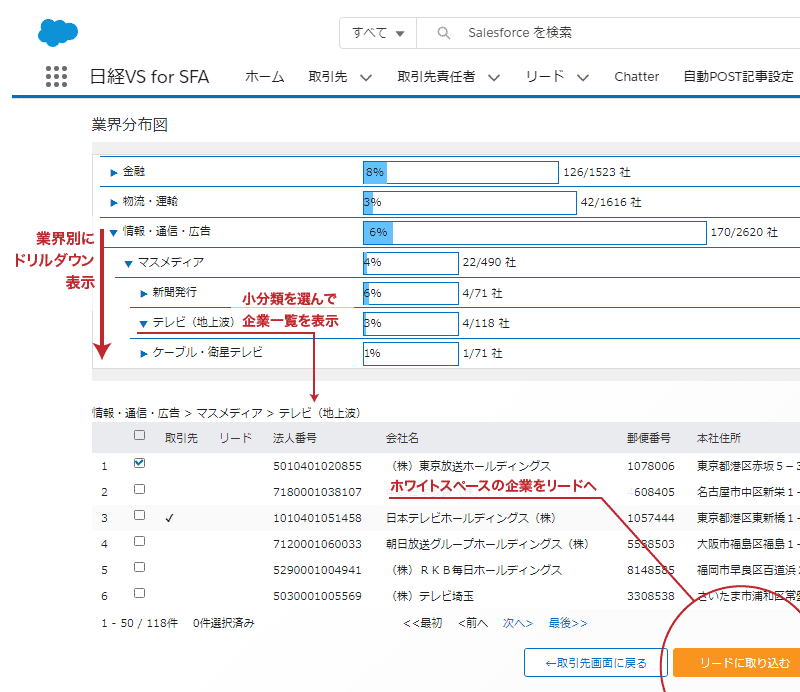The width and height of the screenshot is (800, 692).
Task: Click the search magnifier icon
Action: [443, 33]
